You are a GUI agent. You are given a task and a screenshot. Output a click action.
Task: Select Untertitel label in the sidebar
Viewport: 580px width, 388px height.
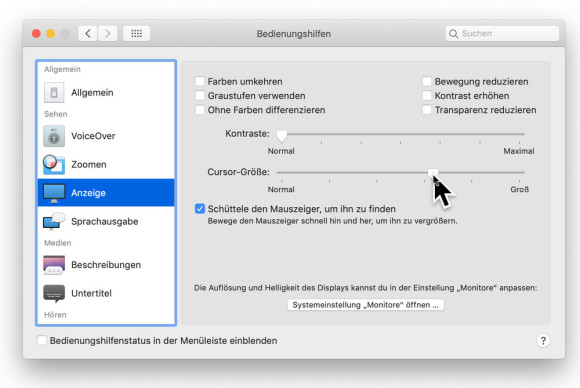pyautogui.click(x=91, y=293)
